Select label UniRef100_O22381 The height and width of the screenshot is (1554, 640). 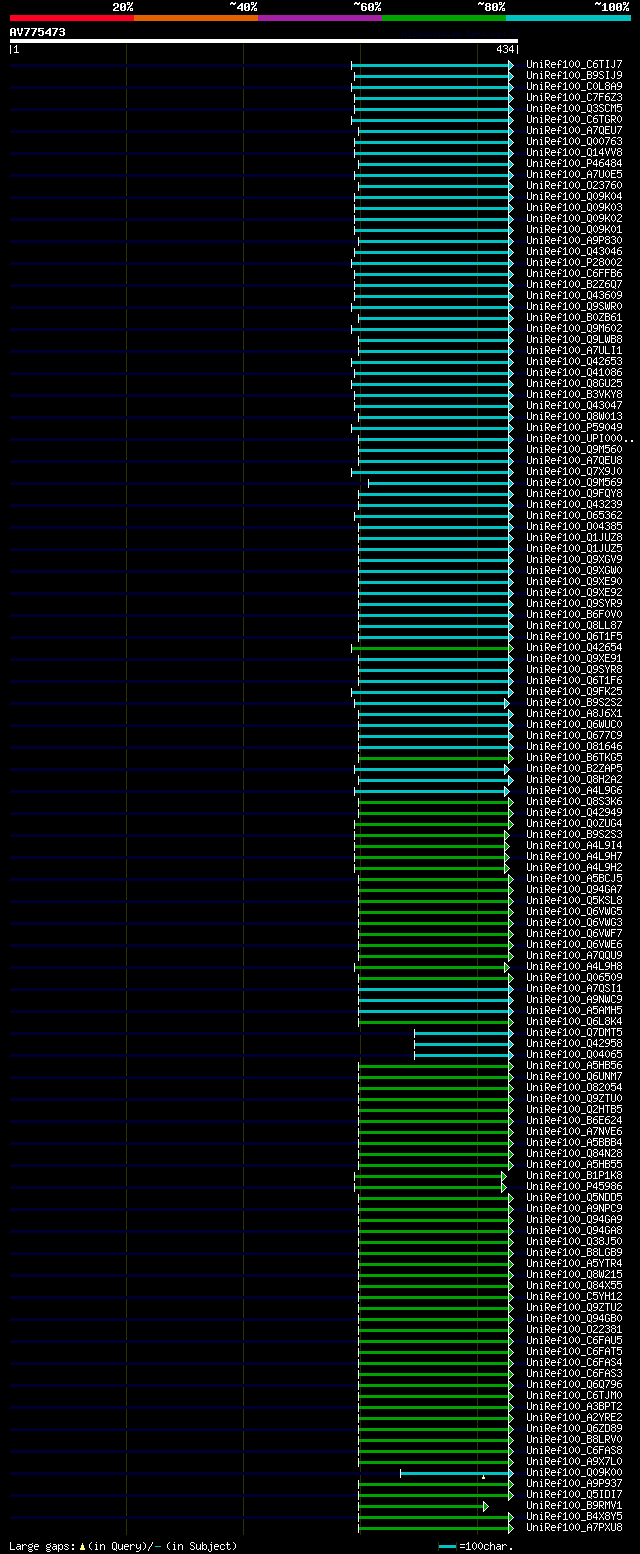[574, 1329]
